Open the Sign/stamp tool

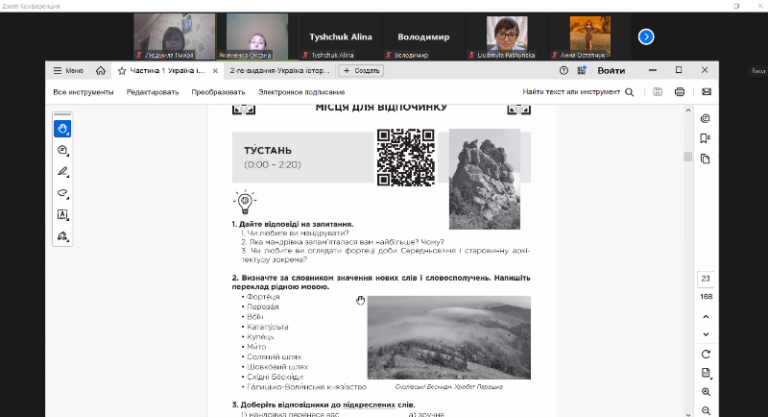62,237
